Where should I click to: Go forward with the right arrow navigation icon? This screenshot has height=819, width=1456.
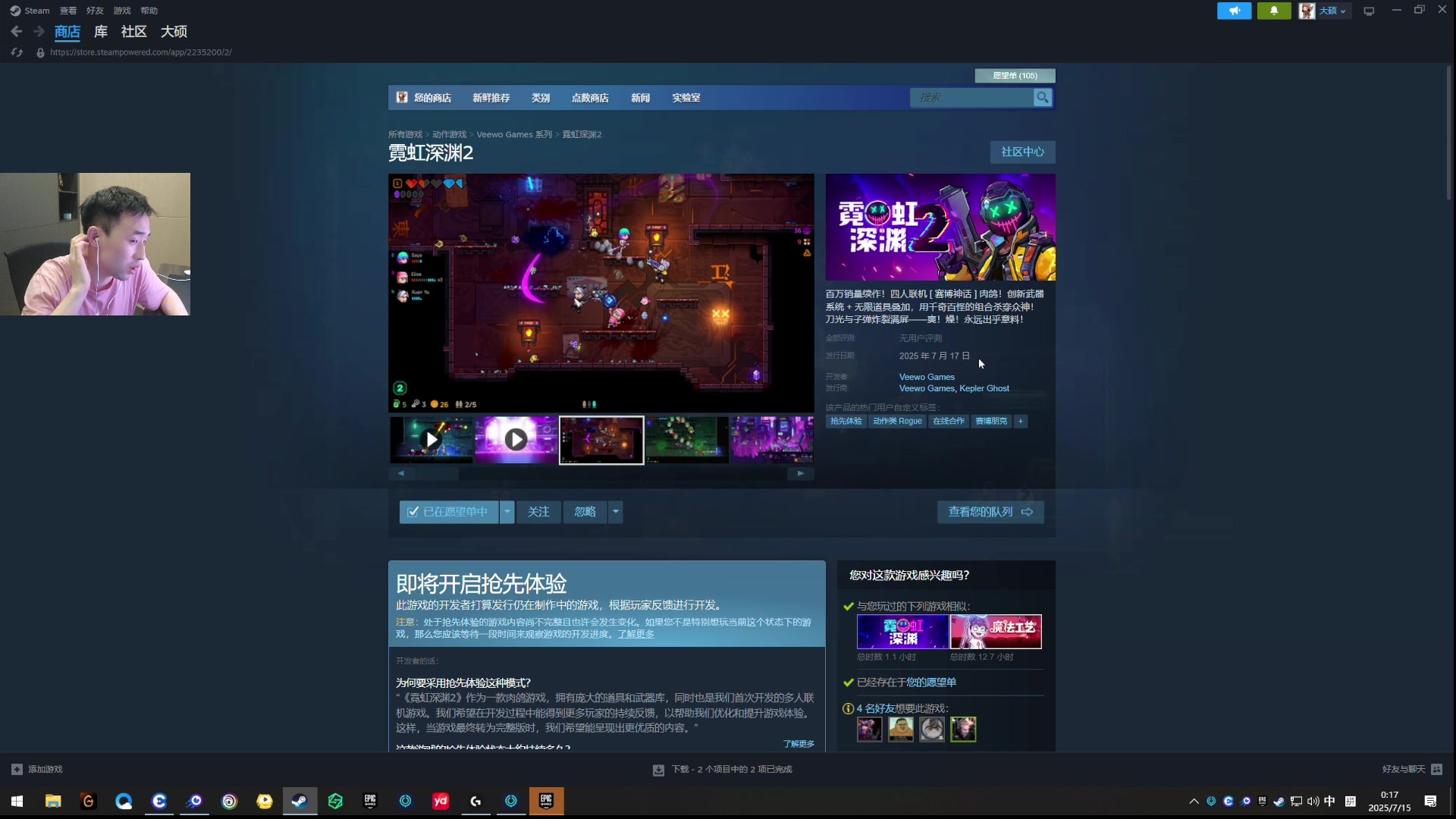tap(39, 32)
